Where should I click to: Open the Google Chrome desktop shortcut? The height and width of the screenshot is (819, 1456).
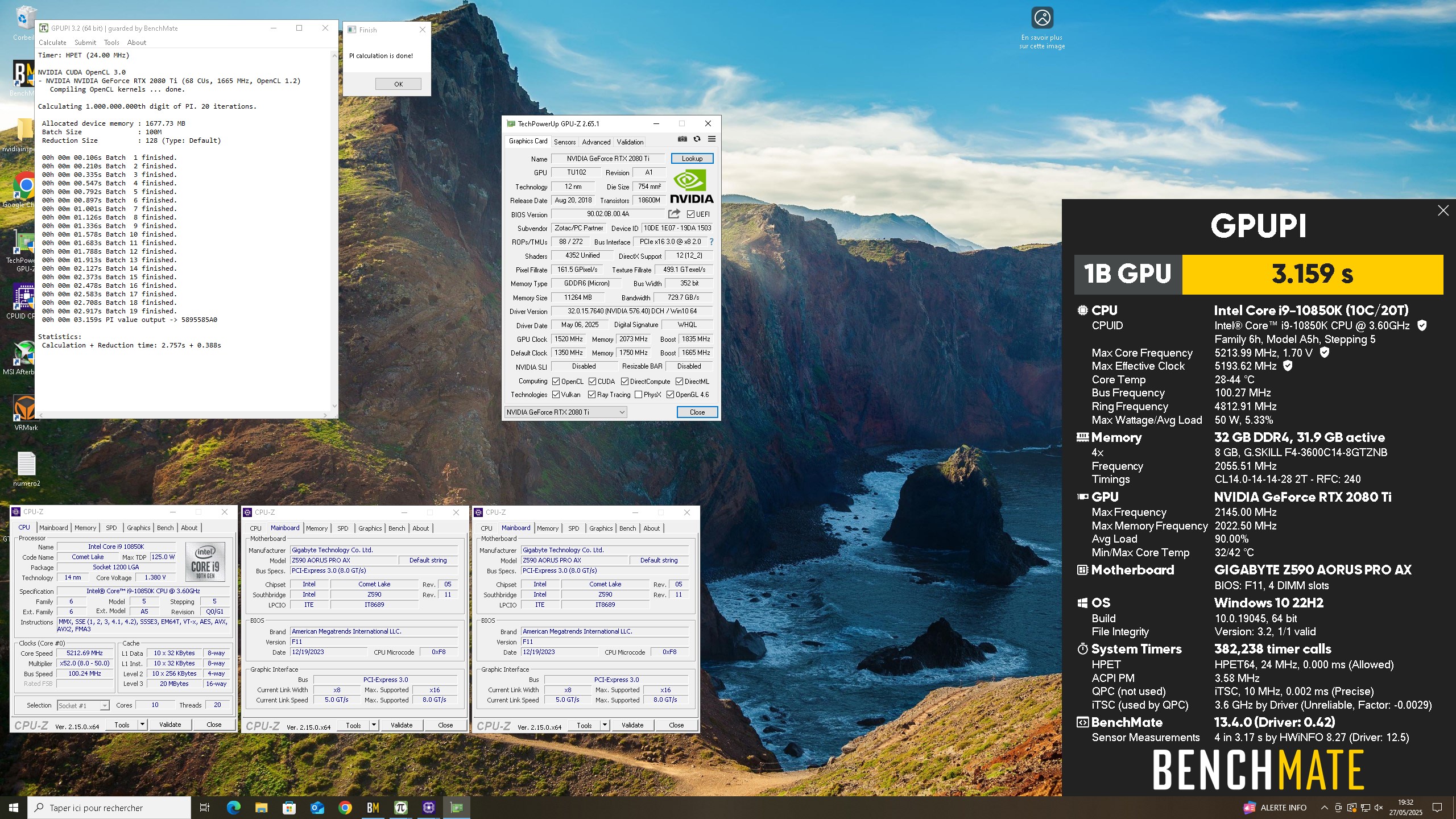click(x=23, y=191)
